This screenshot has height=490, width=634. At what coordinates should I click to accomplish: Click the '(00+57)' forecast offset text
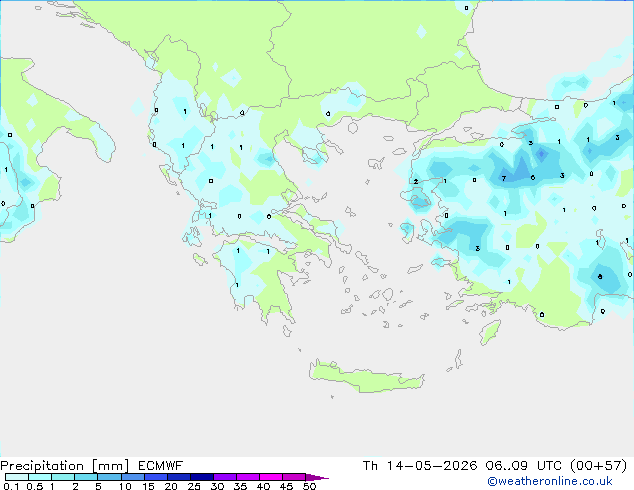click(599, 466)
